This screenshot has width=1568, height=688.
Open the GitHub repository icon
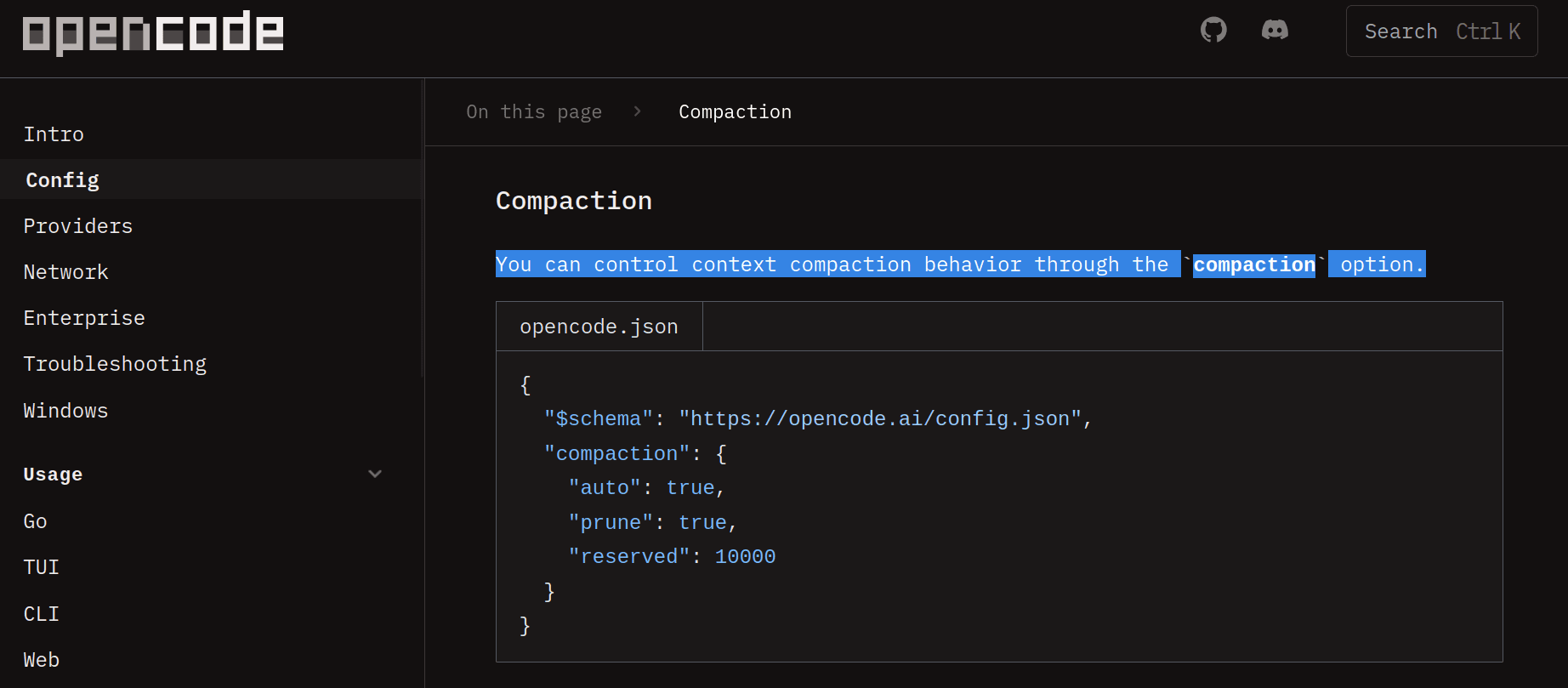[x=1213, y=31]
